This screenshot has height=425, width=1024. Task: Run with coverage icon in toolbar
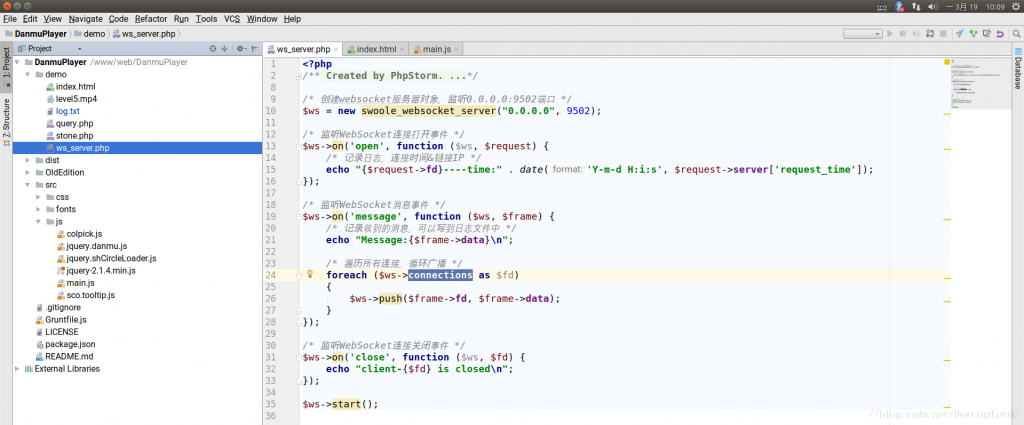pyautogui.click(x=917, y=33)
